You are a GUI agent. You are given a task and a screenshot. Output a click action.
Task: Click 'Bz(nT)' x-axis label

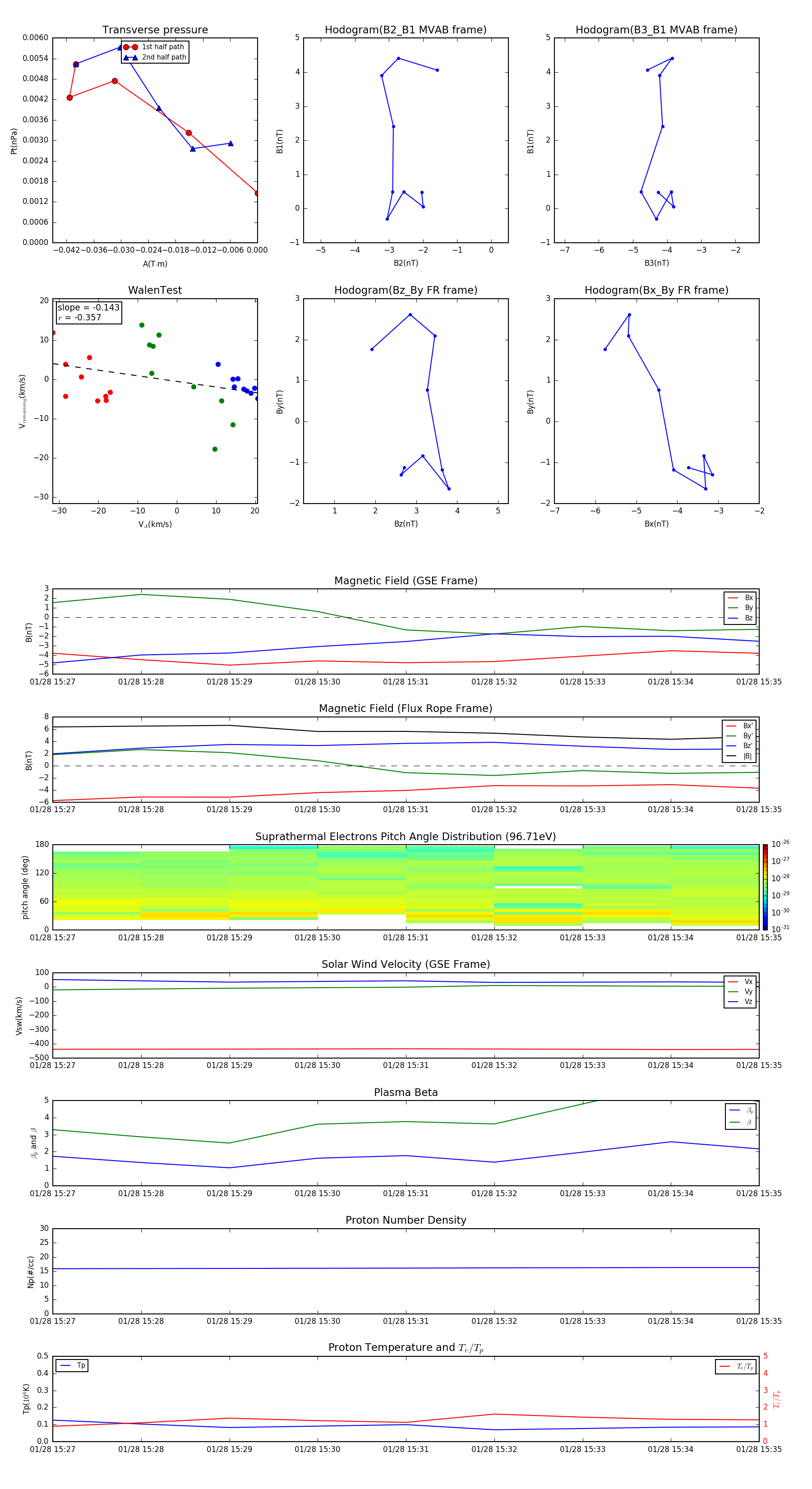406,524
